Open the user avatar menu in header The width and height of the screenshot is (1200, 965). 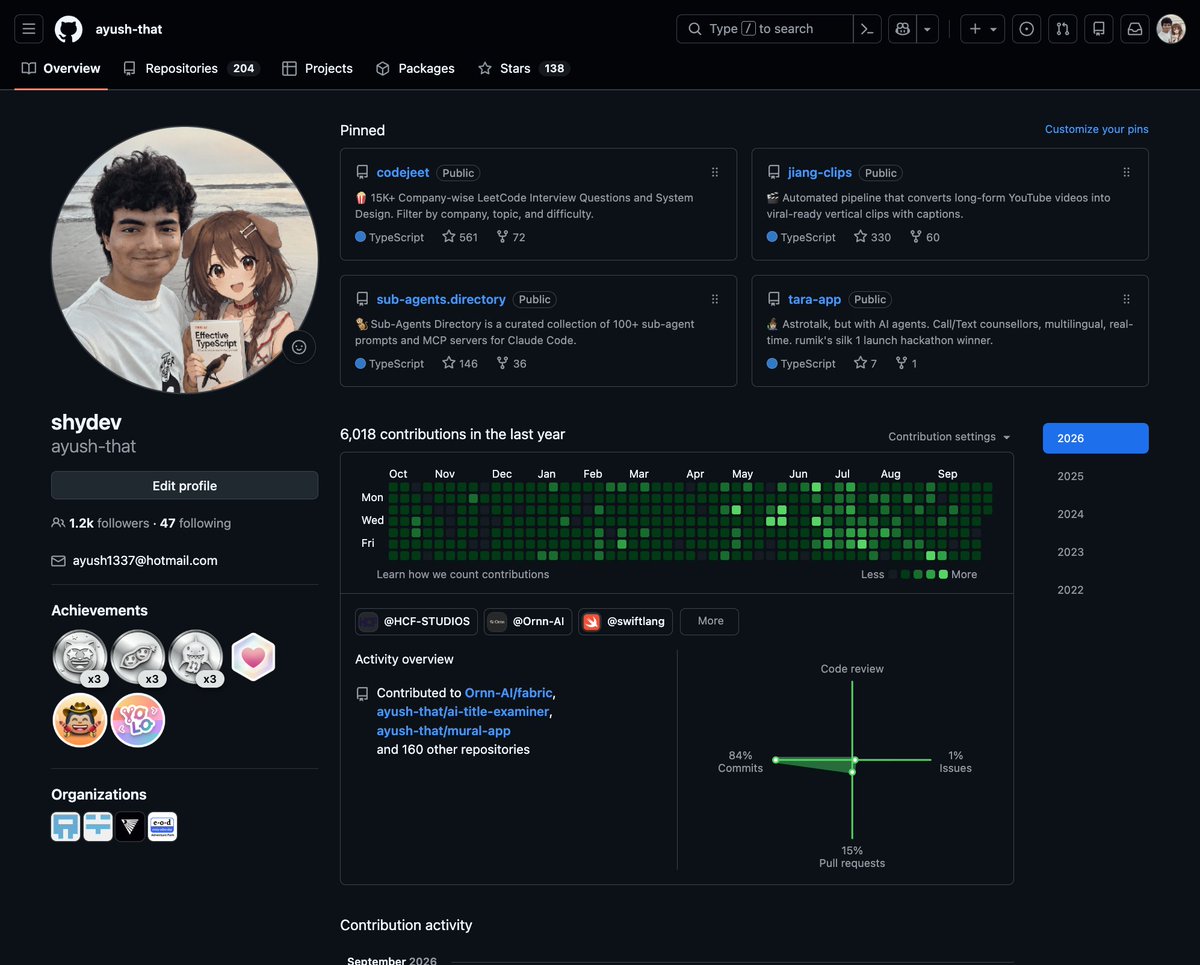(1171, 29)
